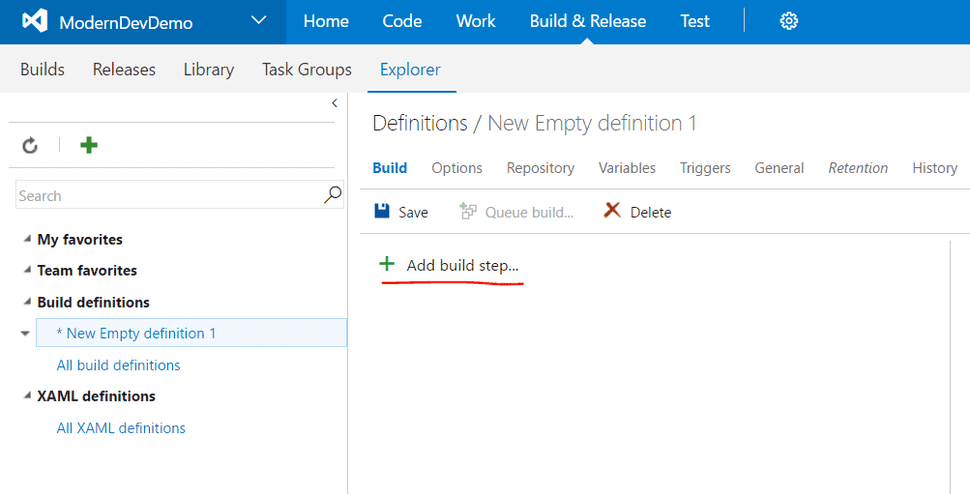
Task: Switch to the Triggers tab
Action: tap(705, 168)
